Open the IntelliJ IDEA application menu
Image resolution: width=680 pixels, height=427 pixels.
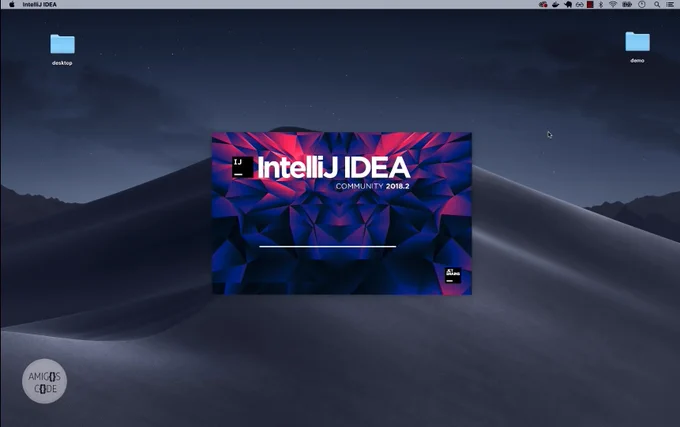click(39, 4)
